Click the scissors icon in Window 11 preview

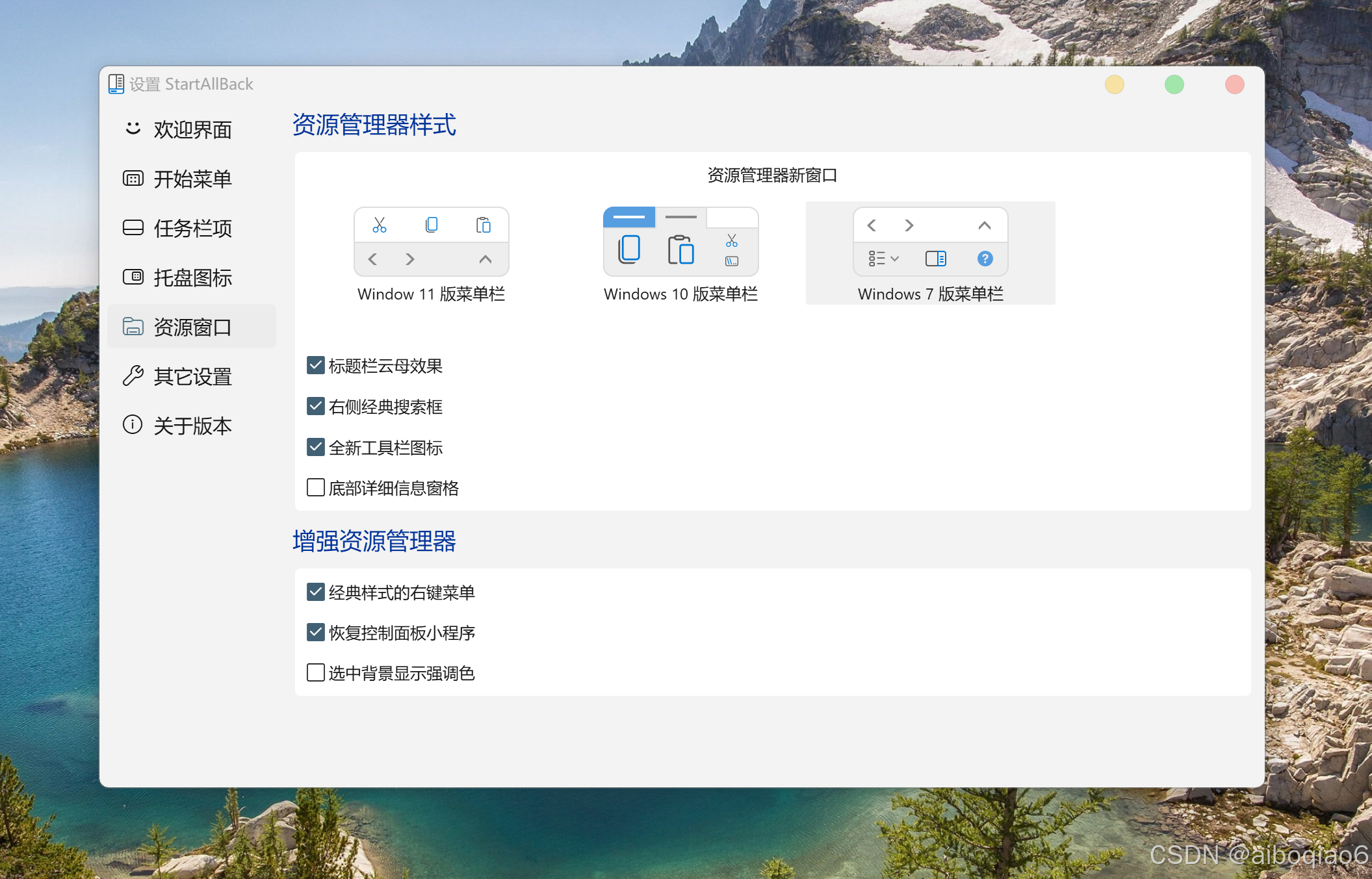click(x=380, y=225)
